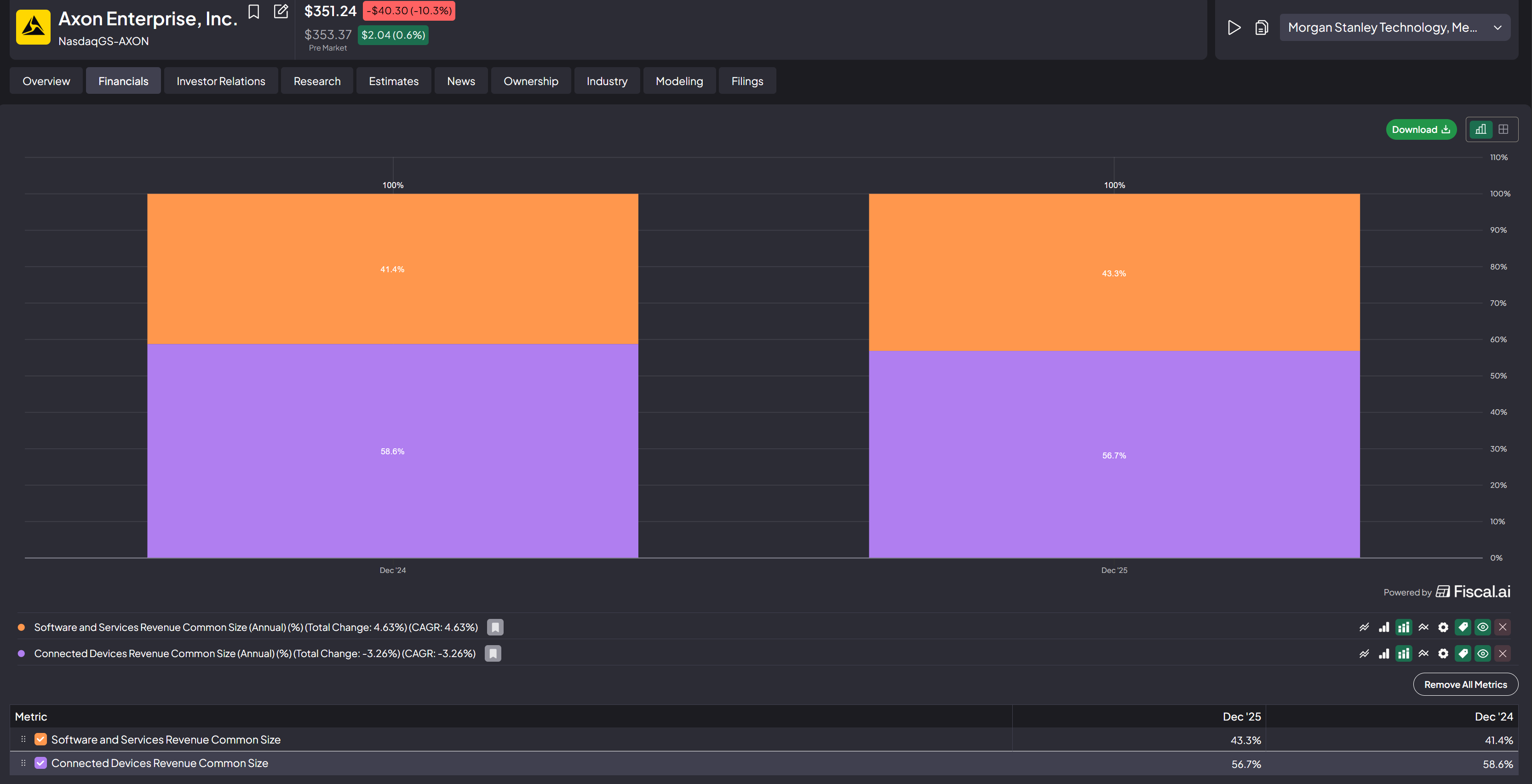
Task: Set Software and Services series to line chart
Action: pos(1364,627)
